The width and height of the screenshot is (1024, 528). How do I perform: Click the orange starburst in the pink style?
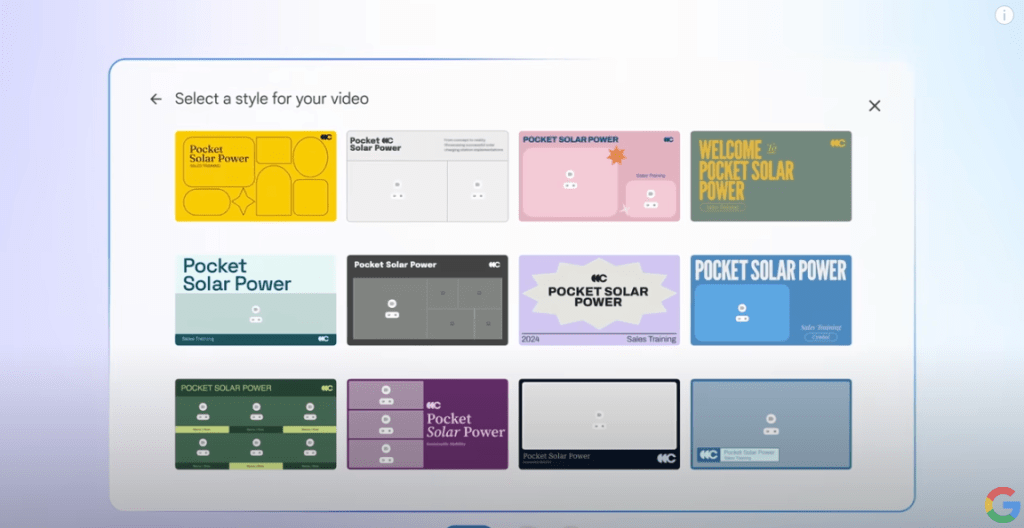click(615, 156)
